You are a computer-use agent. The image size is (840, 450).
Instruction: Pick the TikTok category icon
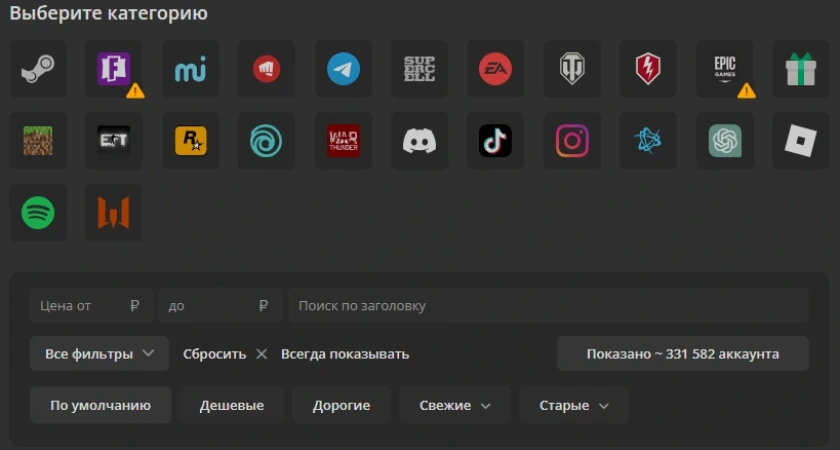[x=495, y=141]
